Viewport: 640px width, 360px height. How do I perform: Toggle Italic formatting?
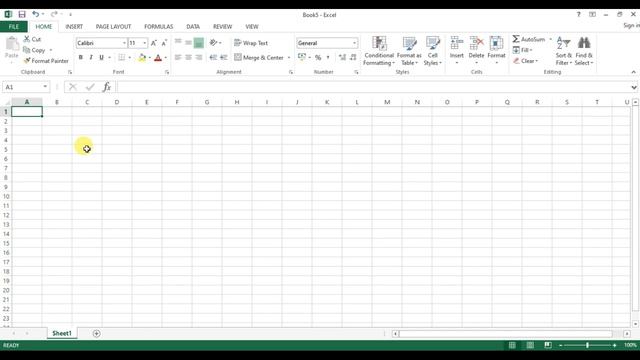pos(91,58)
